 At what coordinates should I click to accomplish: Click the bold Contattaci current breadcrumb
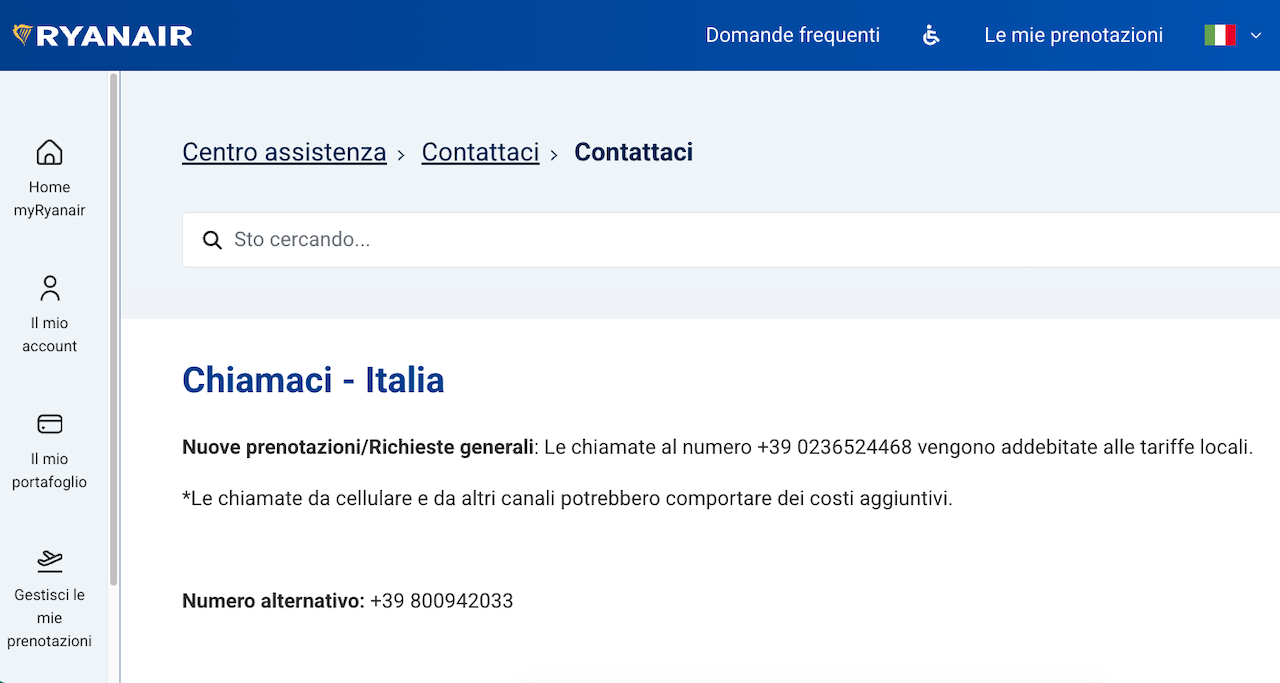pyautogui.click(x=633, y=152)
